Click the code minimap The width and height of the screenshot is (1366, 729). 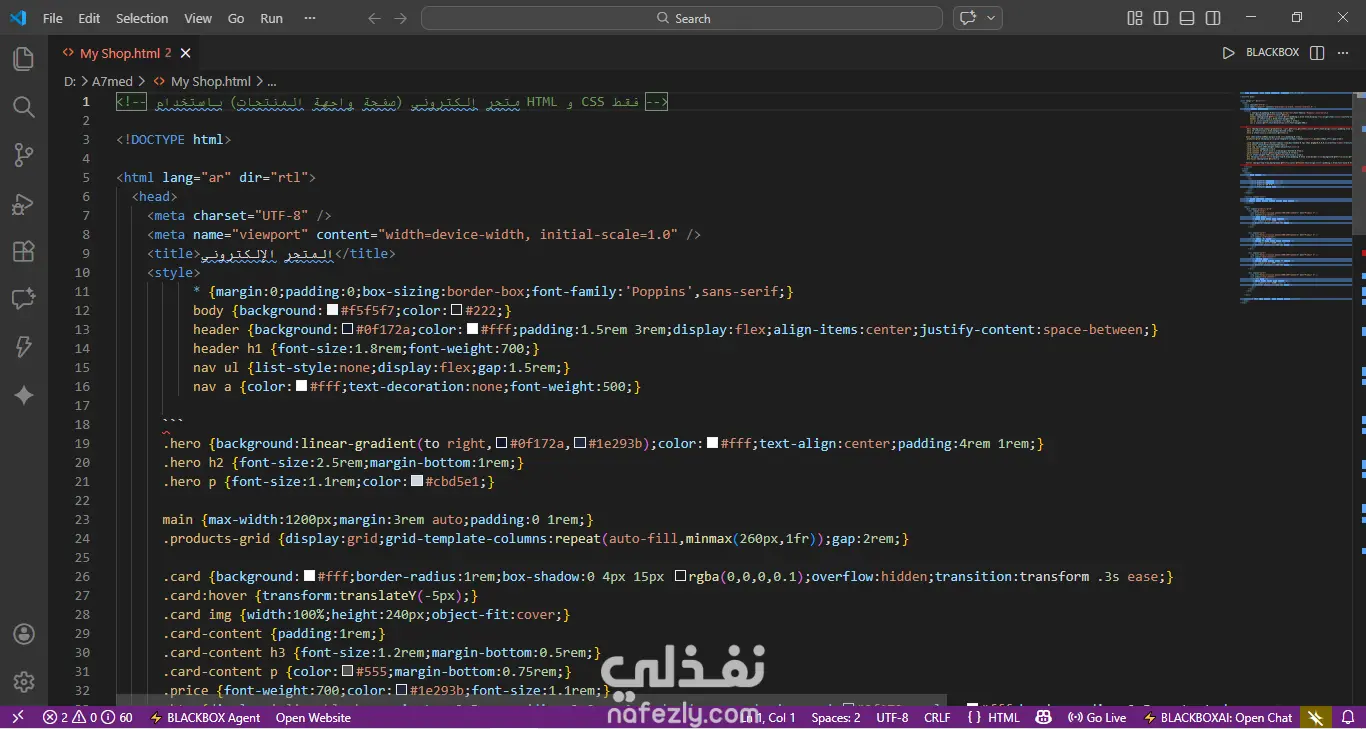(1295, 200)
